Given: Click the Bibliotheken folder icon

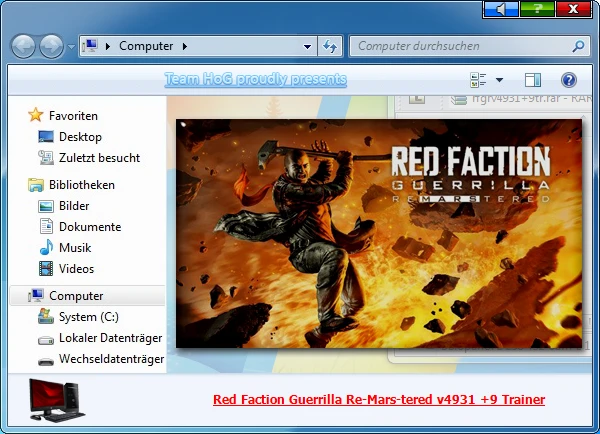Looking at the screenshot, I should click(36, 185).
